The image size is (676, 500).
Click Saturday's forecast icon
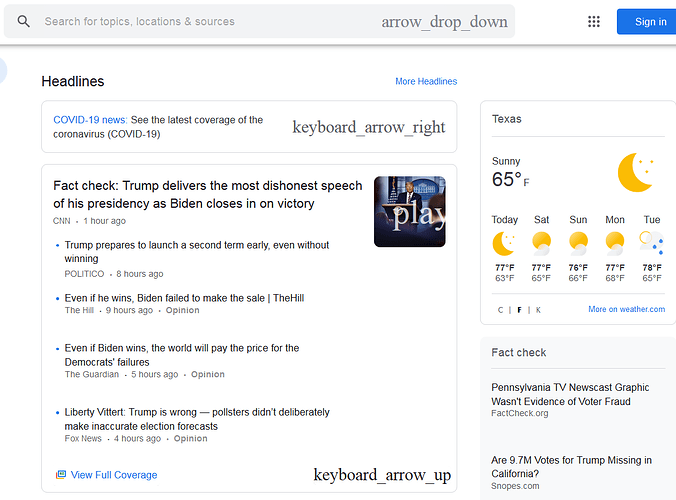coord(541,244)
